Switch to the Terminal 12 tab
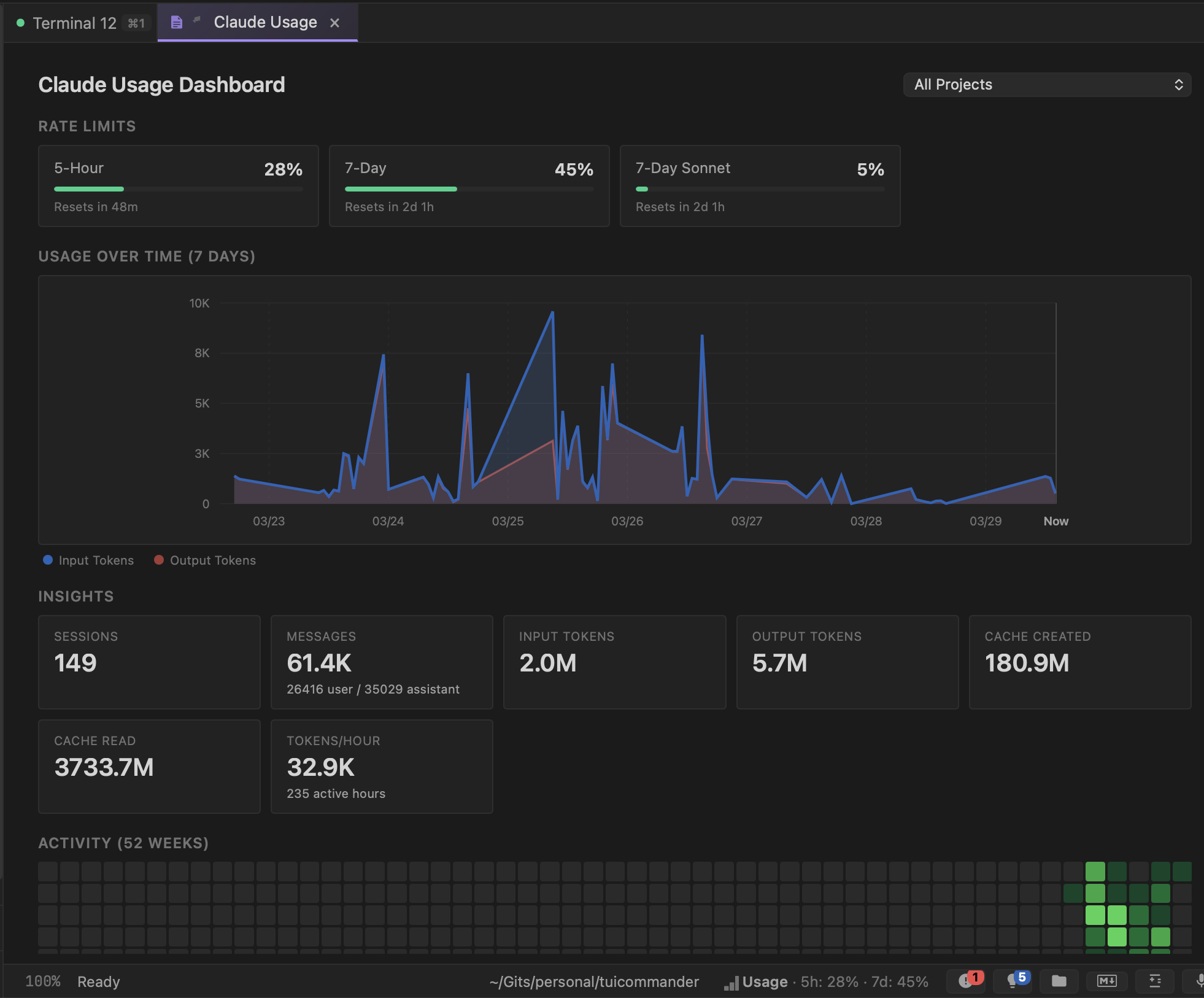1204x998 pixels. click(x=74, y=23)
